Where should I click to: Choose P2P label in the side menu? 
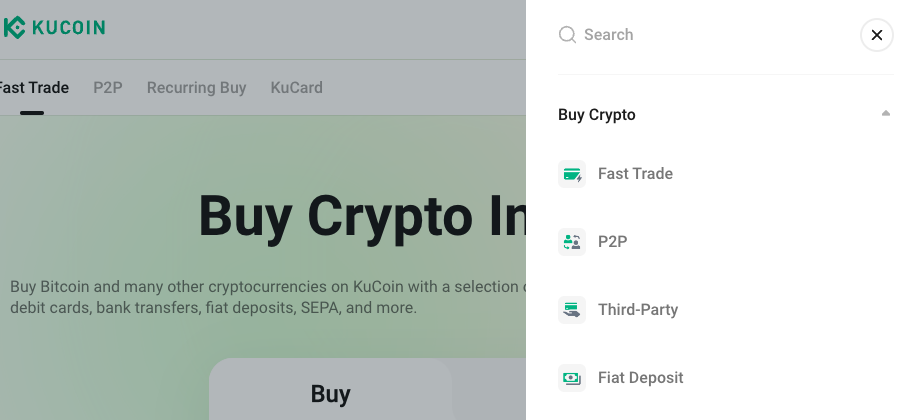click(612, 242)
